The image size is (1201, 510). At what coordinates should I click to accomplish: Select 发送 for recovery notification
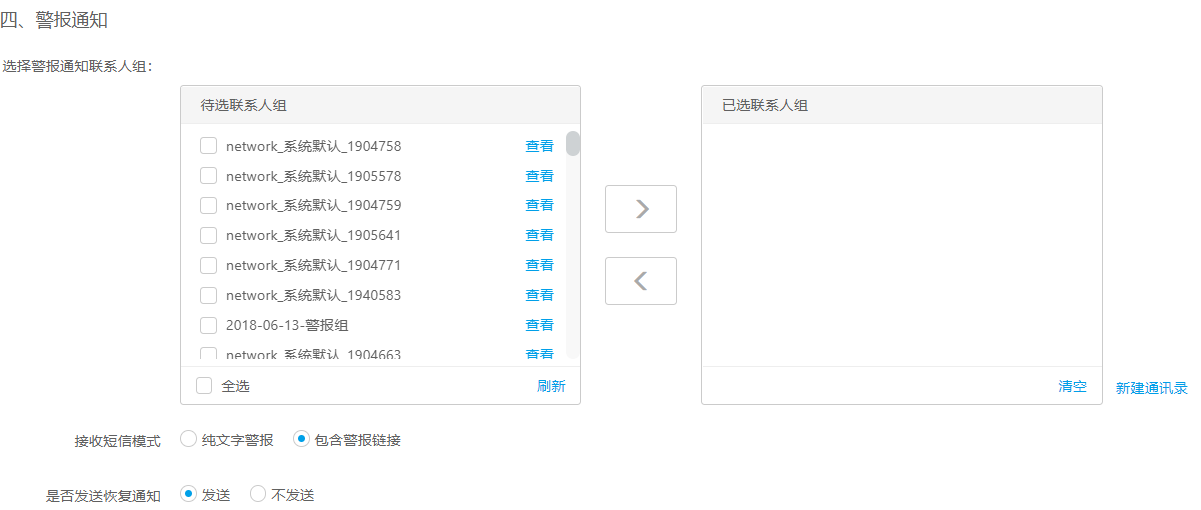point(189,494)
